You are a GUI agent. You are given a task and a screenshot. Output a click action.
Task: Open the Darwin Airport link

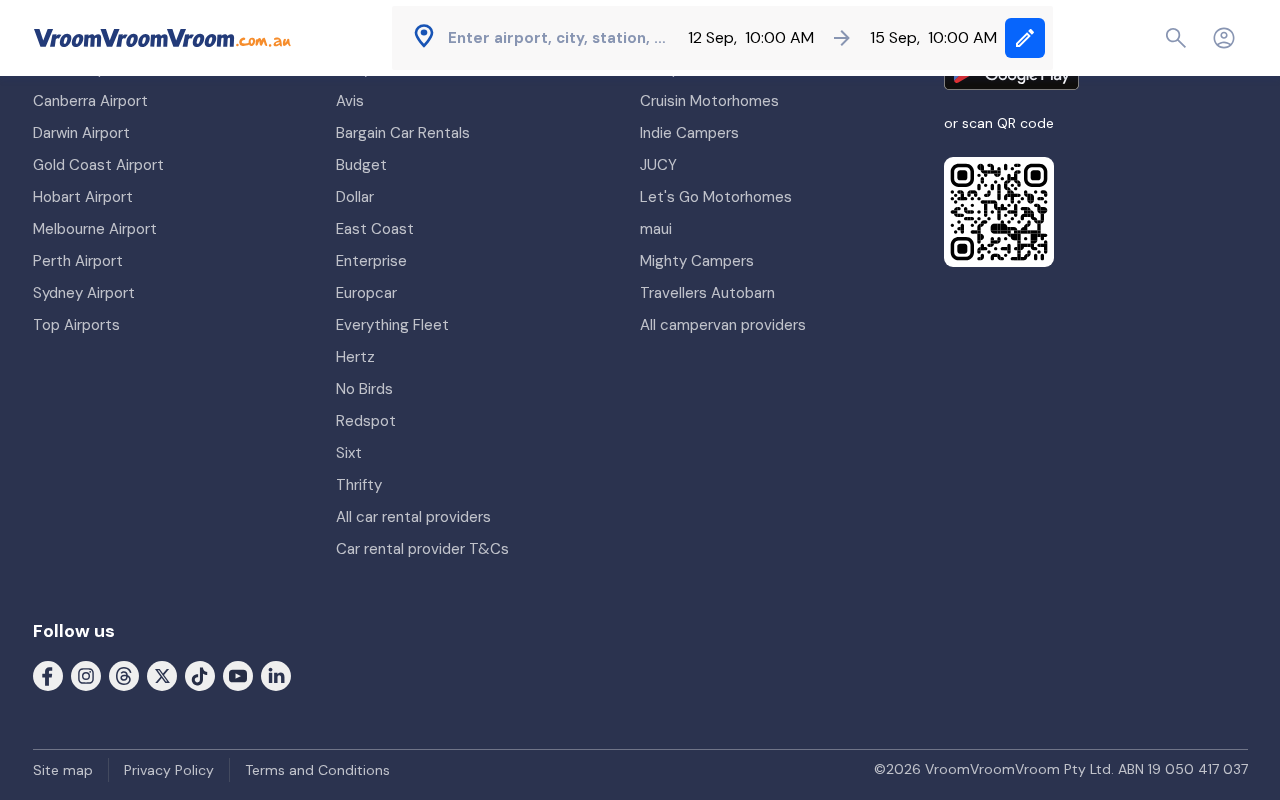click(81, 133)
